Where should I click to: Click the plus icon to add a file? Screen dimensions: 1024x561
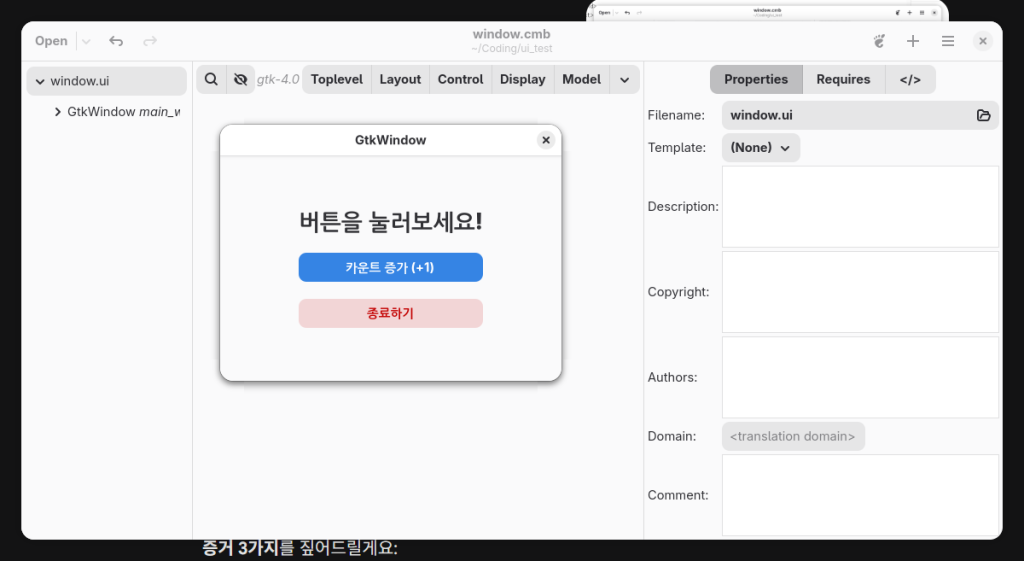913,41
